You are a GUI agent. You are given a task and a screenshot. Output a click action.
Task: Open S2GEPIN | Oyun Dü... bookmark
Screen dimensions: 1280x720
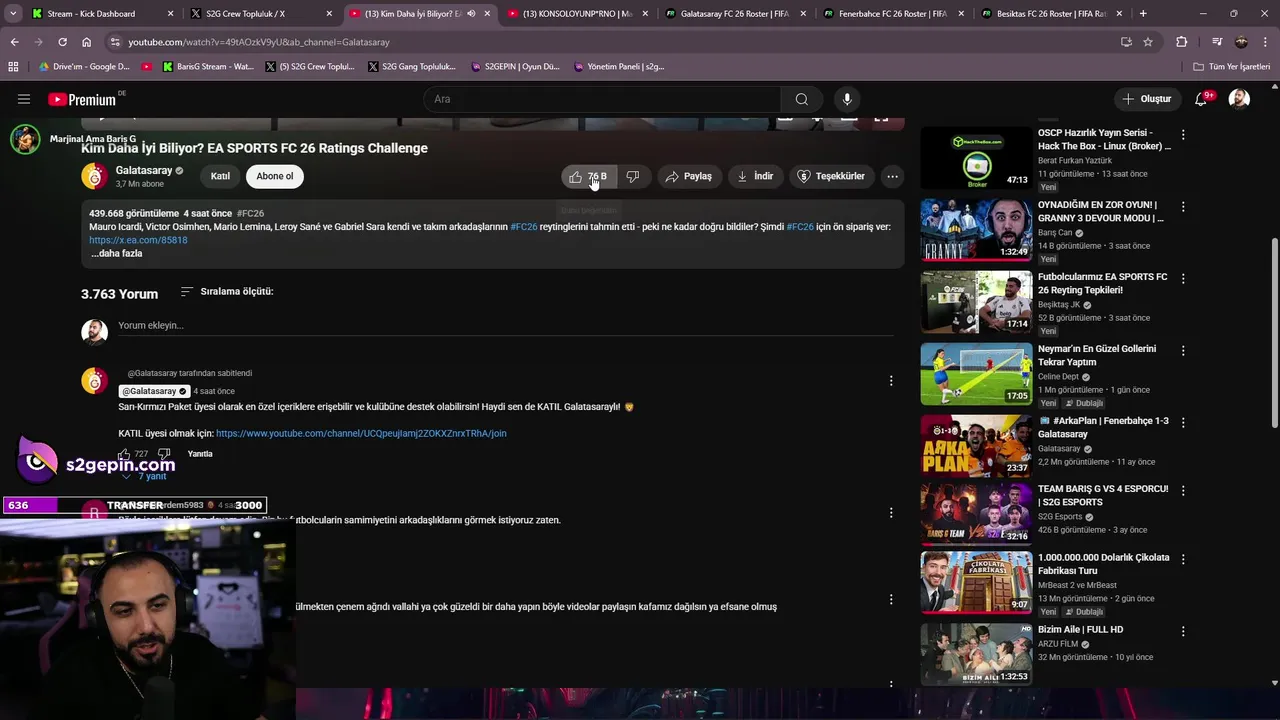coord(516,67)
